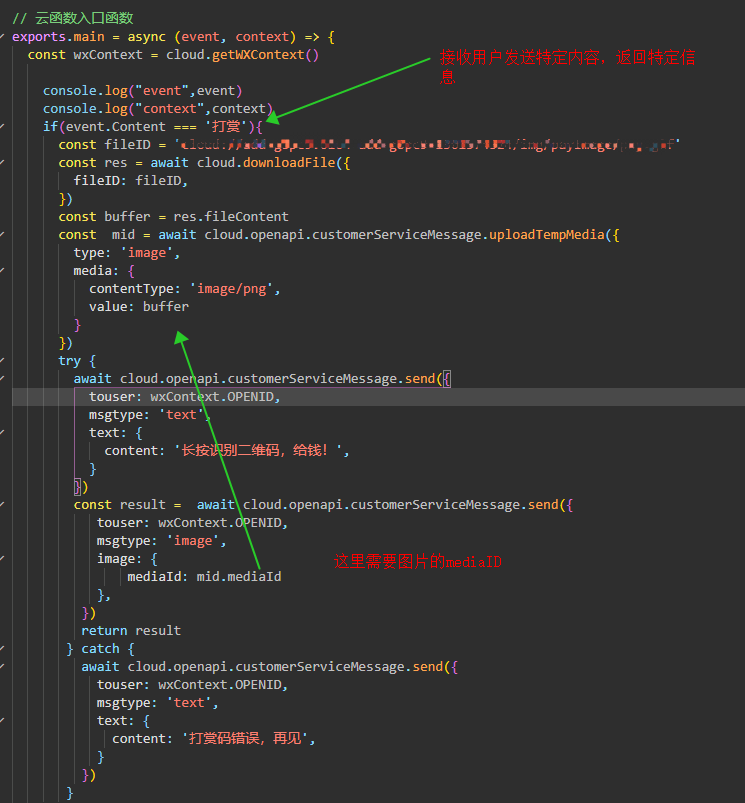Image resolution: width=745 pixels, height=803 pixels.
Task: Click the 'image/png' string
Action: (231, 289)
